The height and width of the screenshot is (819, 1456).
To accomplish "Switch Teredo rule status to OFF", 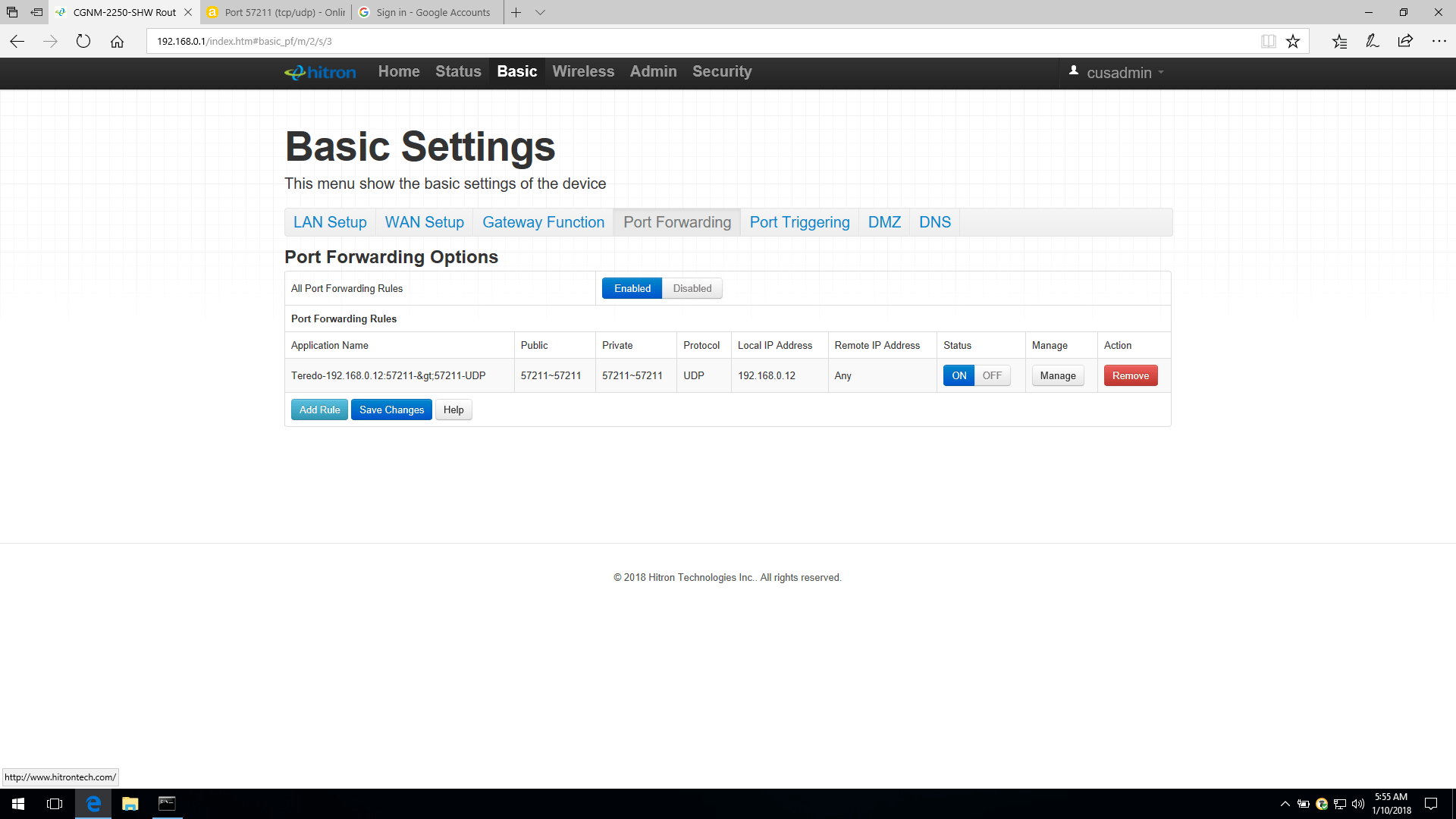I will 992,375.
